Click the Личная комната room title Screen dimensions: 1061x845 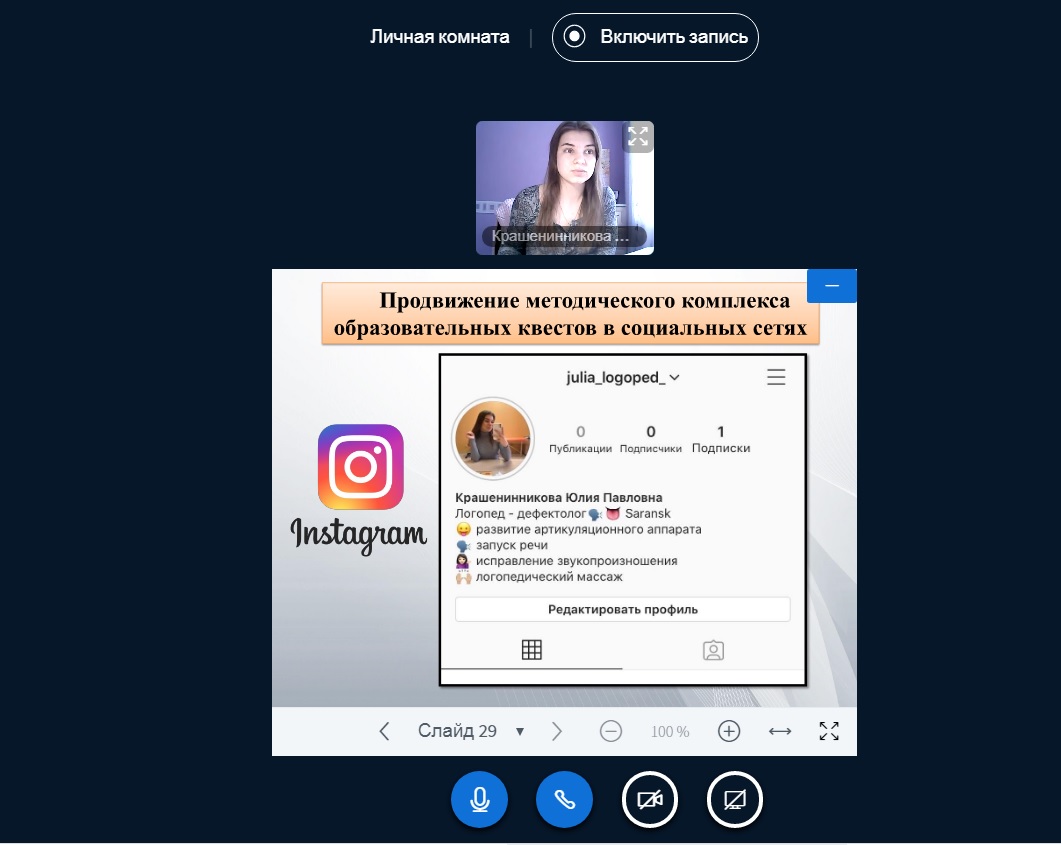tap(440, 37)
